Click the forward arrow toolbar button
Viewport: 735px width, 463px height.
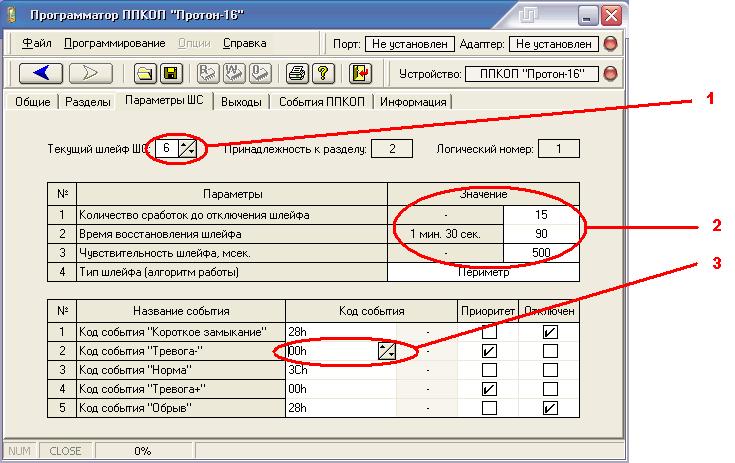coord(90,73)
